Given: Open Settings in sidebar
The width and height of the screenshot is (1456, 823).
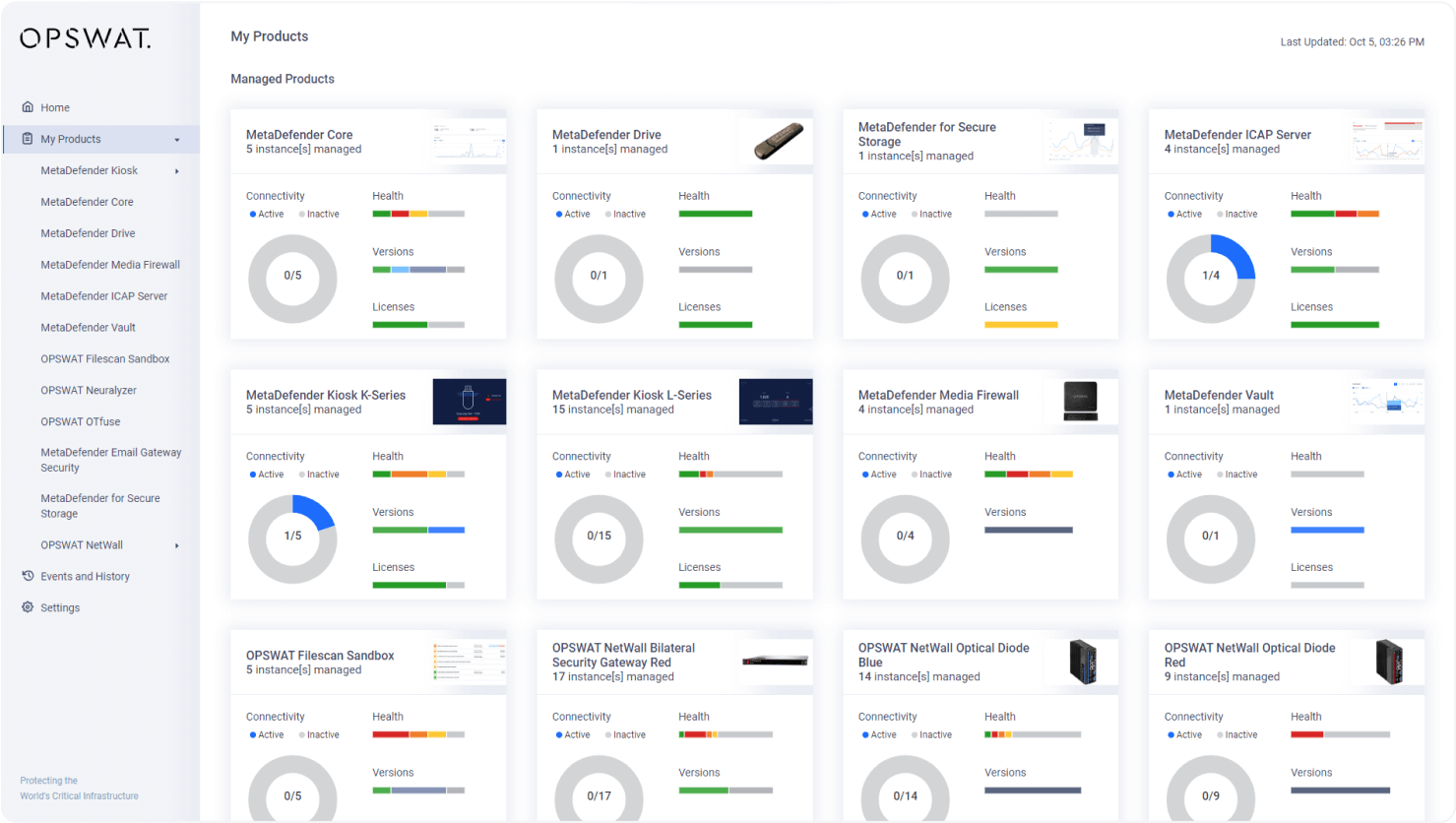Looking at the screenshot, I should [60, 608].
